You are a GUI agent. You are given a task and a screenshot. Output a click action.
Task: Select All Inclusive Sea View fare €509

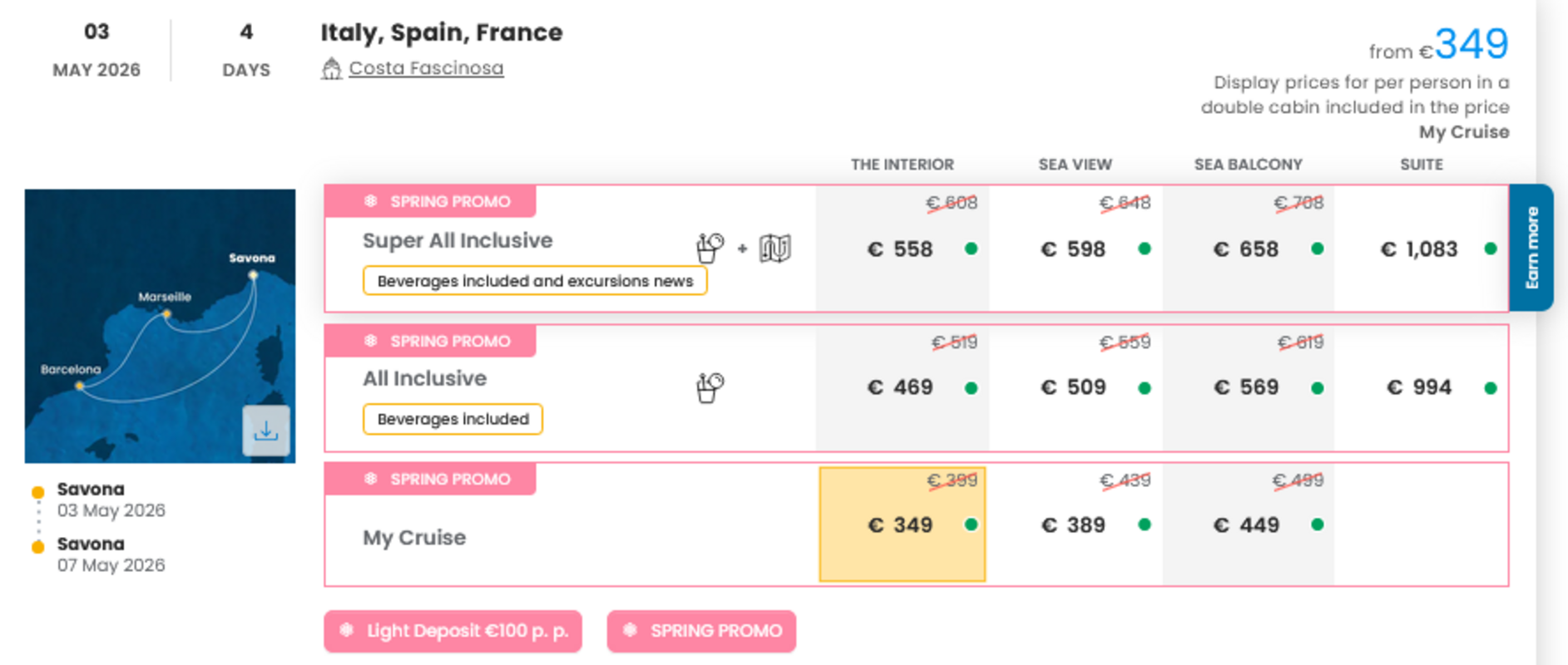(1074, 387)
